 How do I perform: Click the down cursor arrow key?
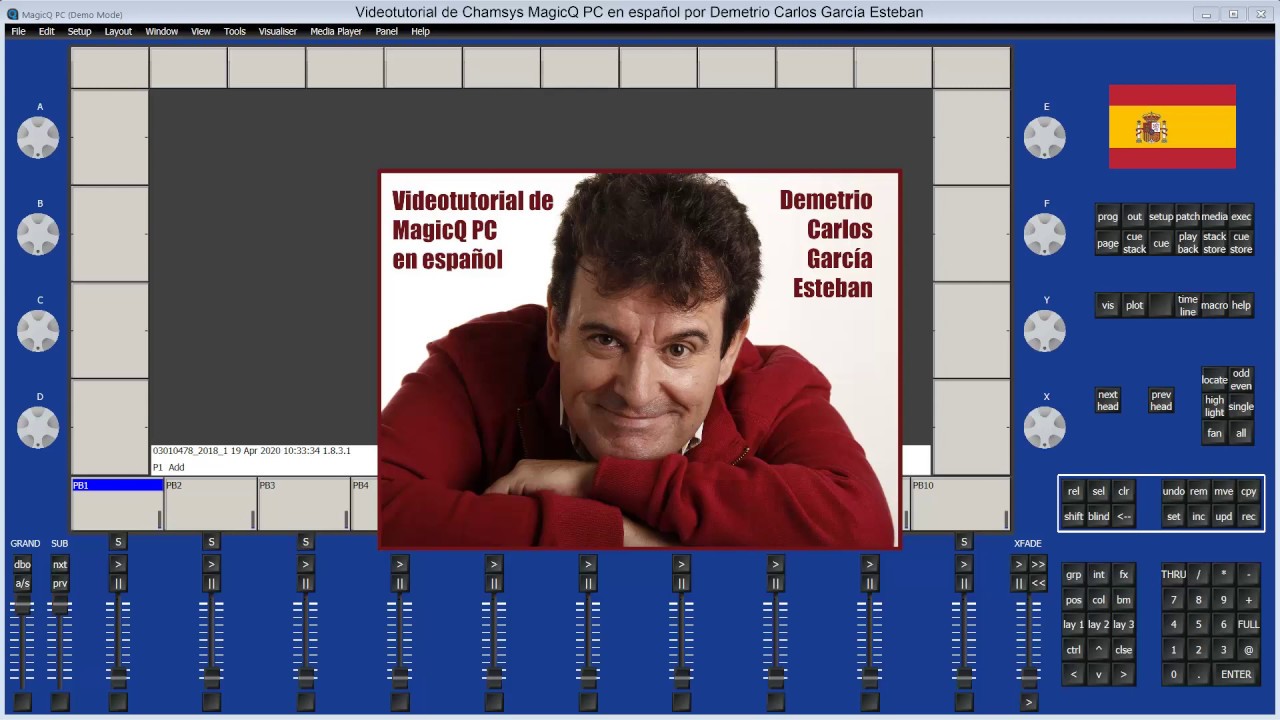pyautogui.click(x=1098, y=675)
